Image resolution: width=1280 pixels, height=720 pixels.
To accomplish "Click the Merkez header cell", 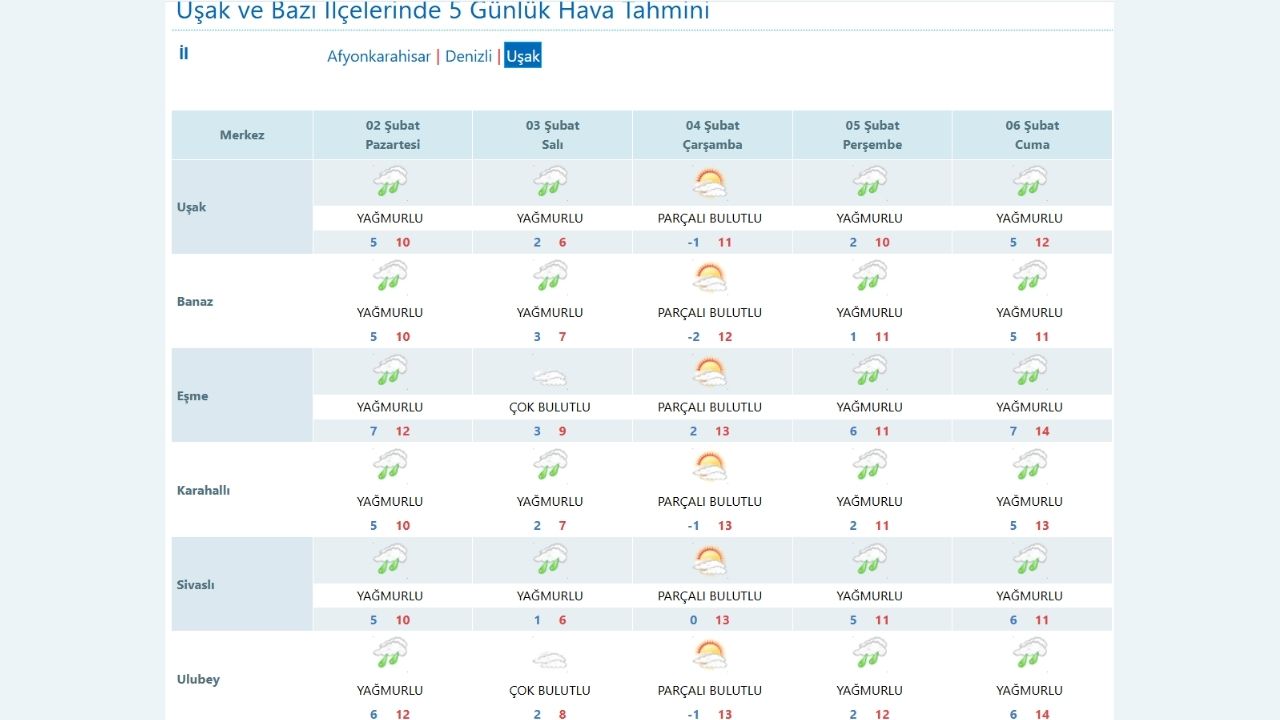I will (241, 134).
